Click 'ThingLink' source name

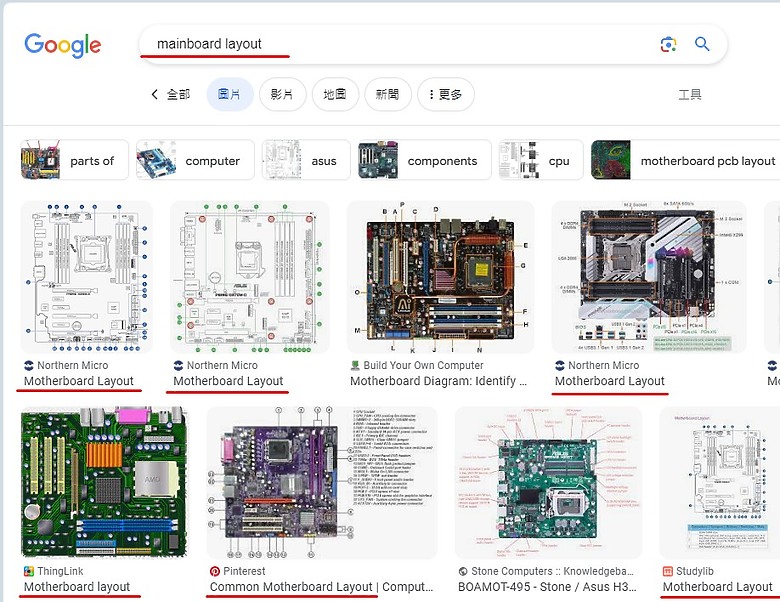pyautogui.click(x=60, y=571)
